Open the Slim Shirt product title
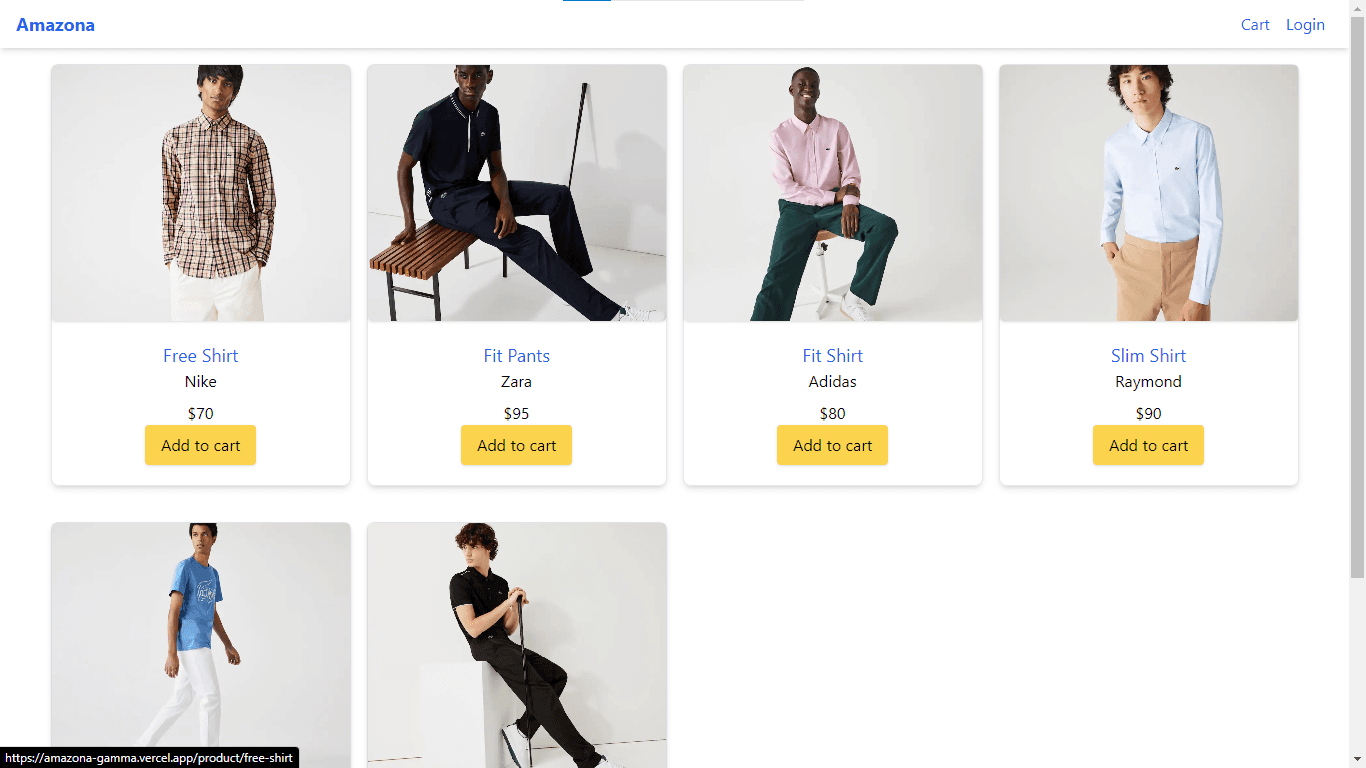1366x768 pixels. pos(1148,356)
